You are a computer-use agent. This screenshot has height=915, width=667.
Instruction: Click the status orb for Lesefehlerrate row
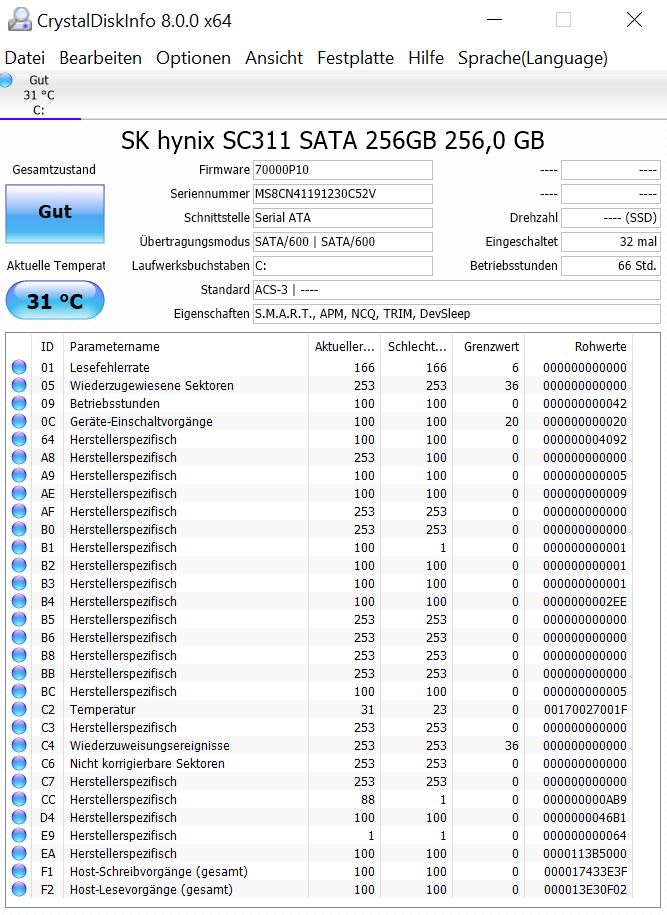[19, 367]
